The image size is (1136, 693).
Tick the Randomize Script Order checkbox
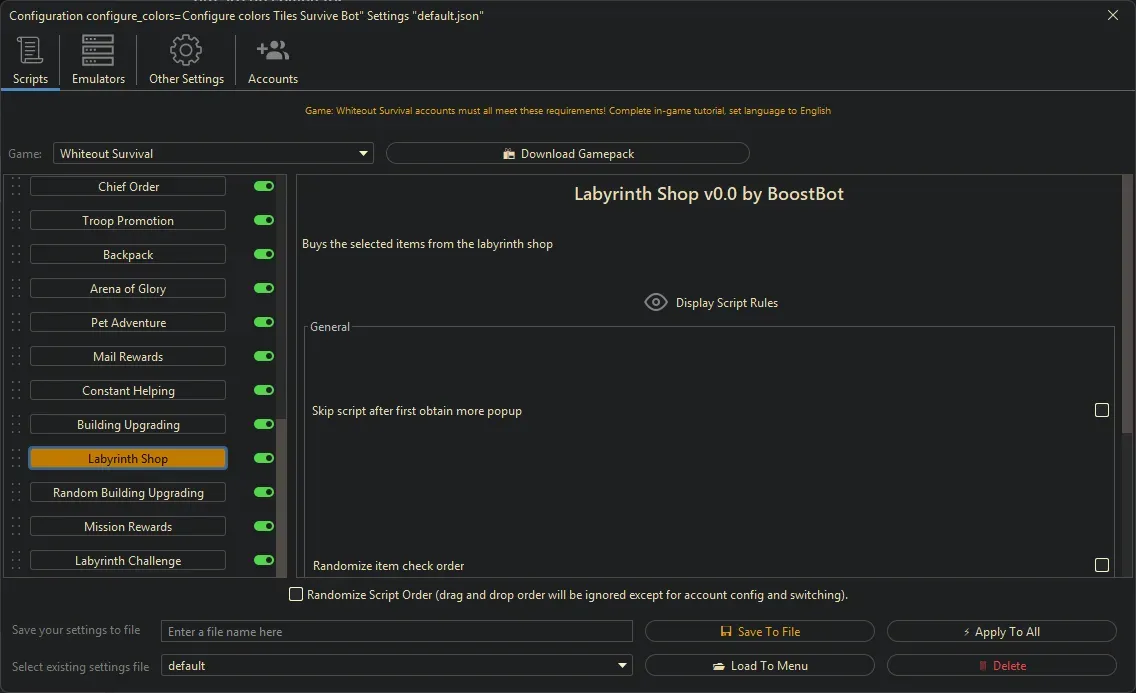[296, 594]
